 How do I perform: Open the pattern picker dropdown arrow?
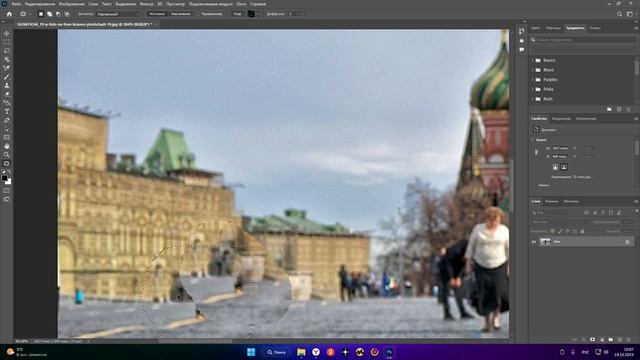tap(258, 14)
